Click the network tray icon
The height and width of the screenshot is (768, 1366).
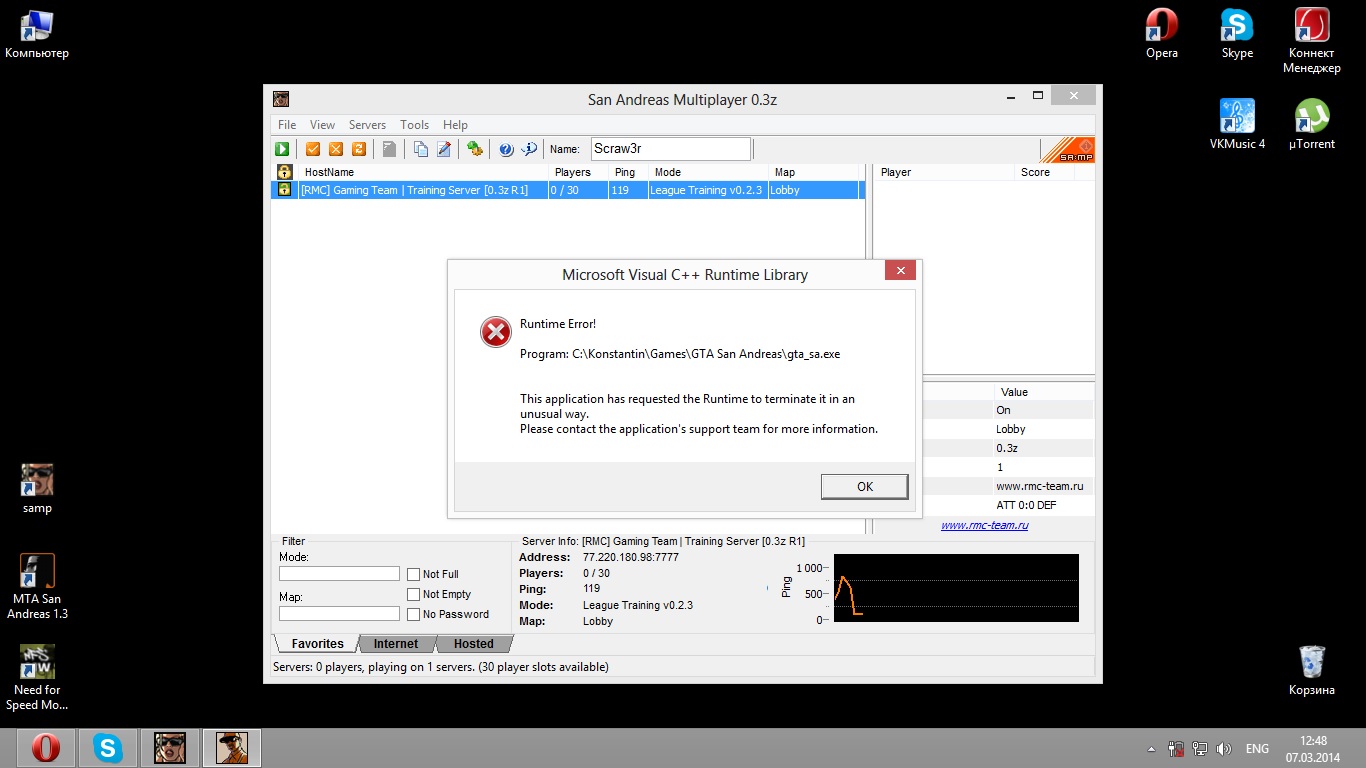coord(1200,749)
